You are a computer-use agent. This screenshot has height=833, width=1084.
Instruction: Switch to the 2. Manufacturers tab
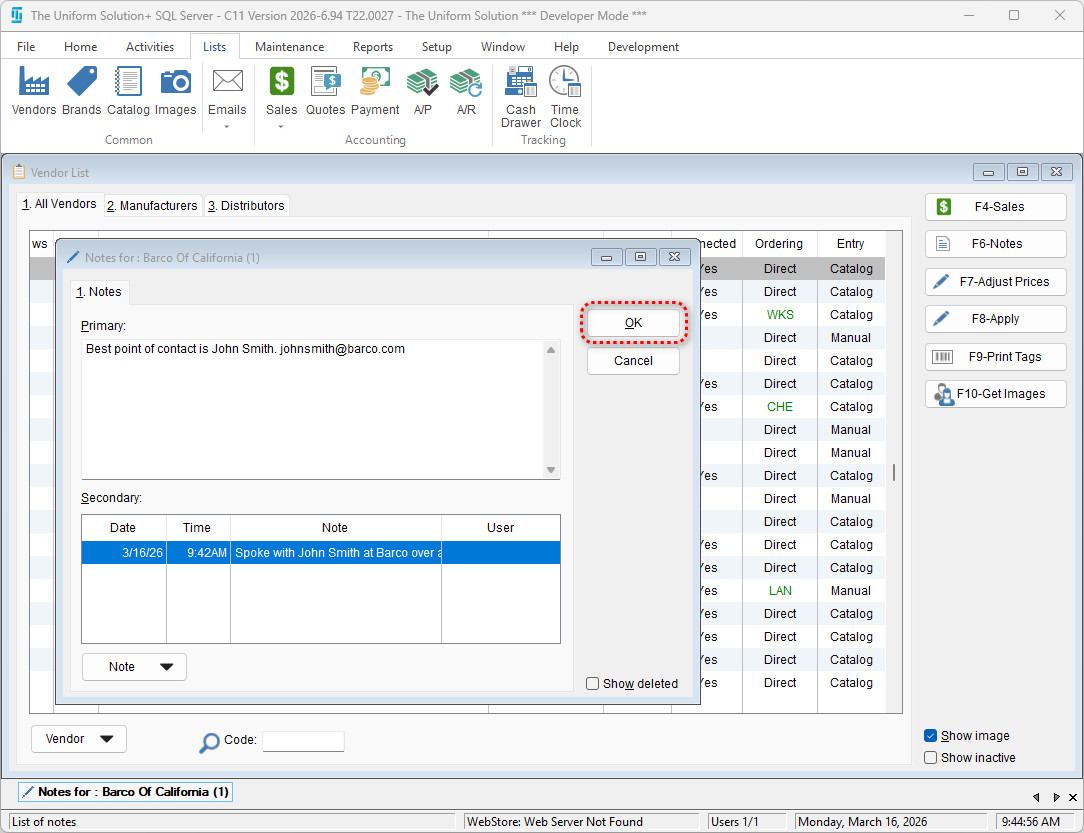tap(153, 206)
